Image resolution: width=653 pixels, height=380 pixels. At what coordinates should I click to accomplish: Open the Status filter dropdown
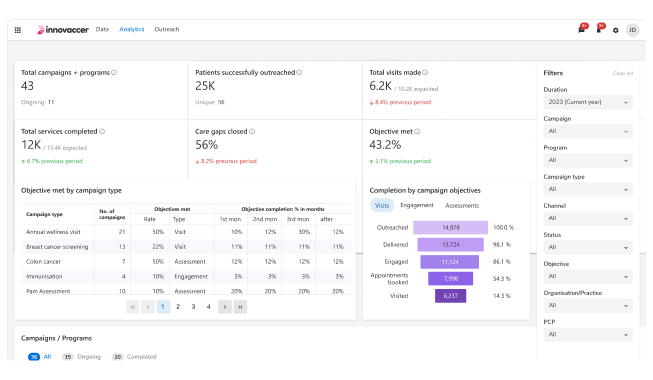pos(588,248)
